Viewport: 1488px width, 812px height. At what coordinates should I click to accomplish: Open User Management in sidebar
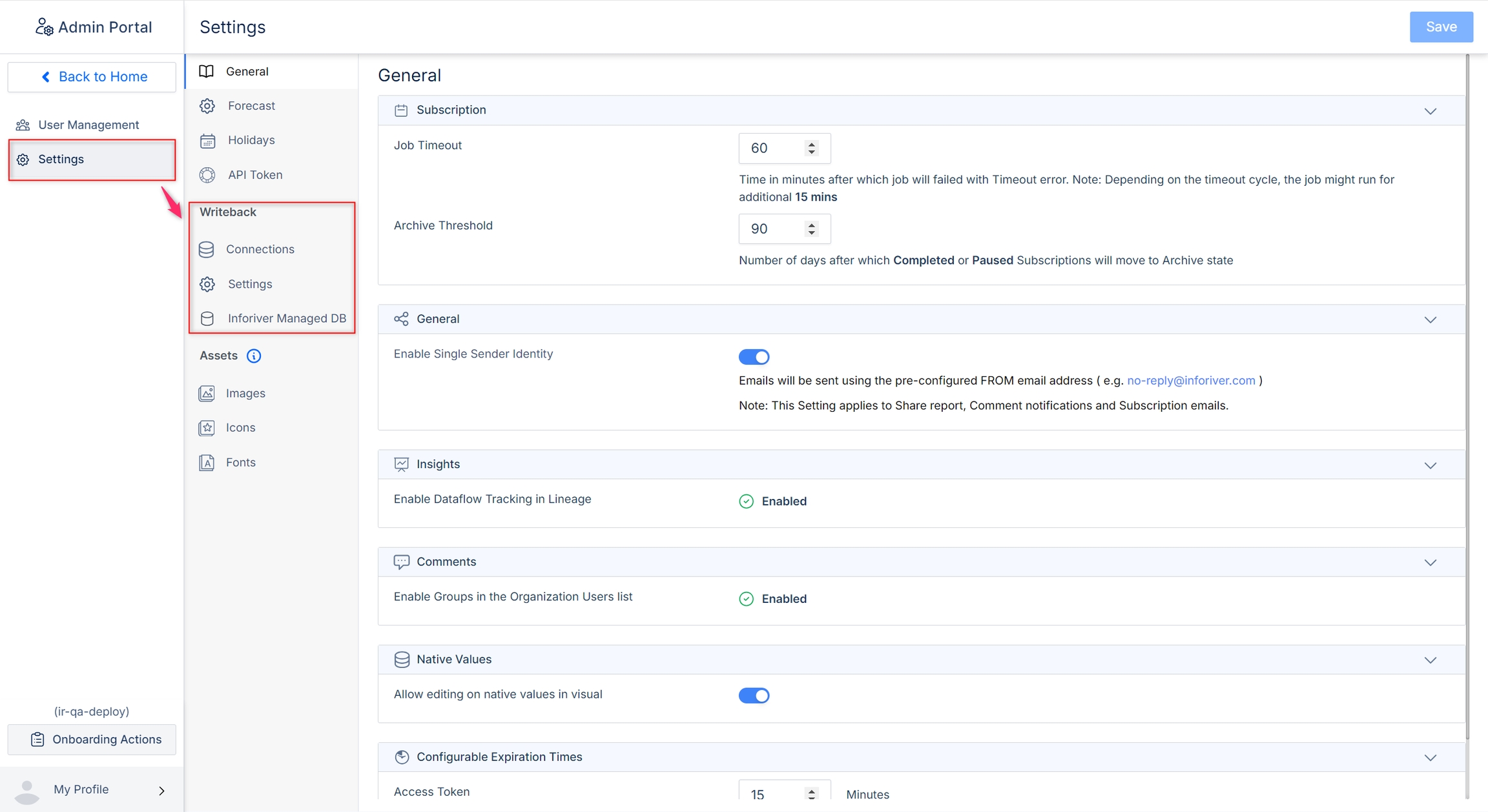point(88,125)
